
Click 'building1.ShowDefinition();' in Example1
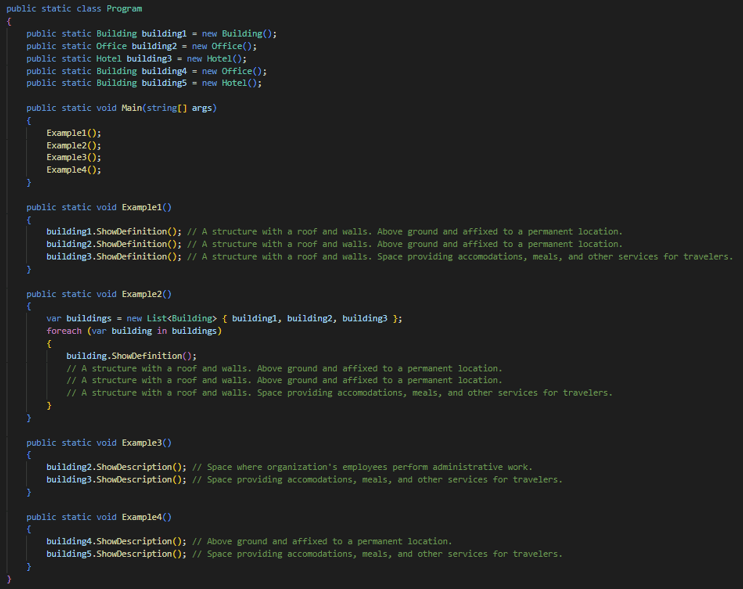[x=114, y=232]
